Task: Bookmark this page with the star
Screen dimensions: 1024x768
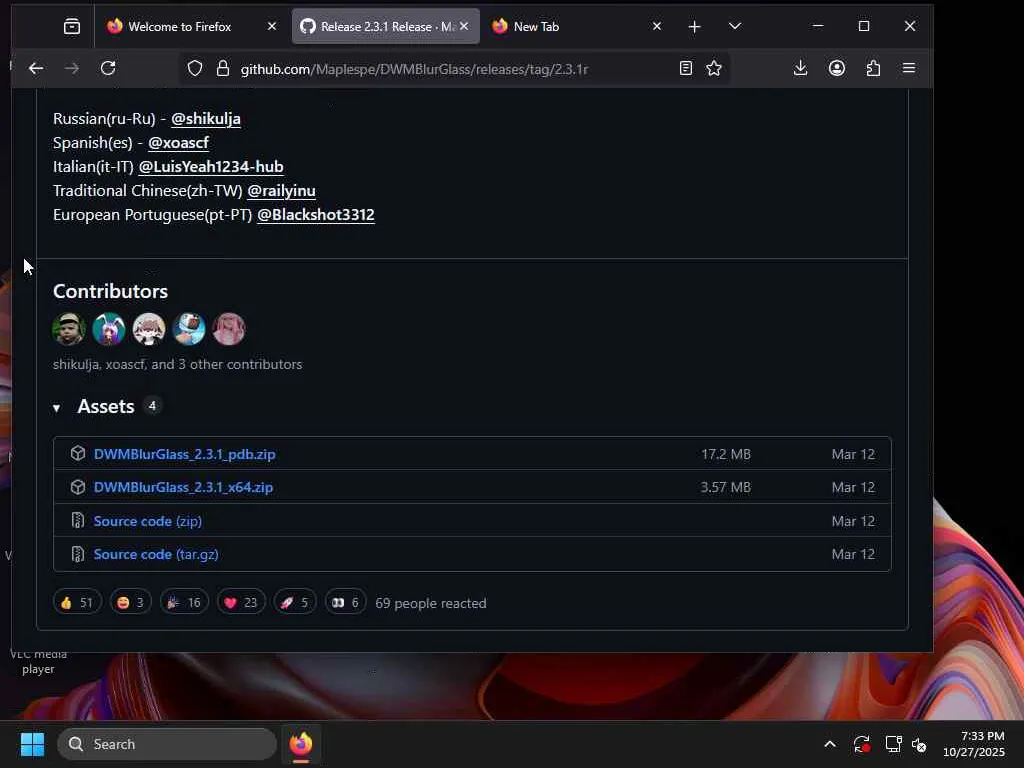Action: (714, 69)
